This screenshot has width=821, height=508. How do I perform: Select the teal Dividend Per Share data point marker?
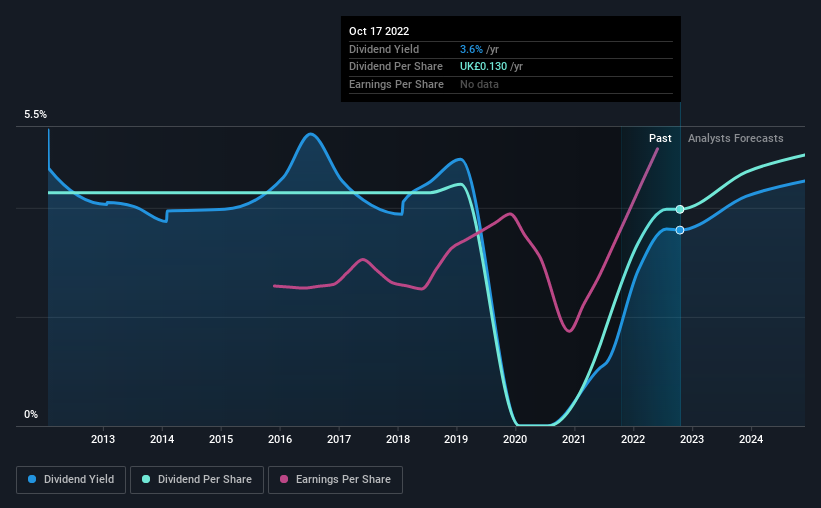coord(680,209)
